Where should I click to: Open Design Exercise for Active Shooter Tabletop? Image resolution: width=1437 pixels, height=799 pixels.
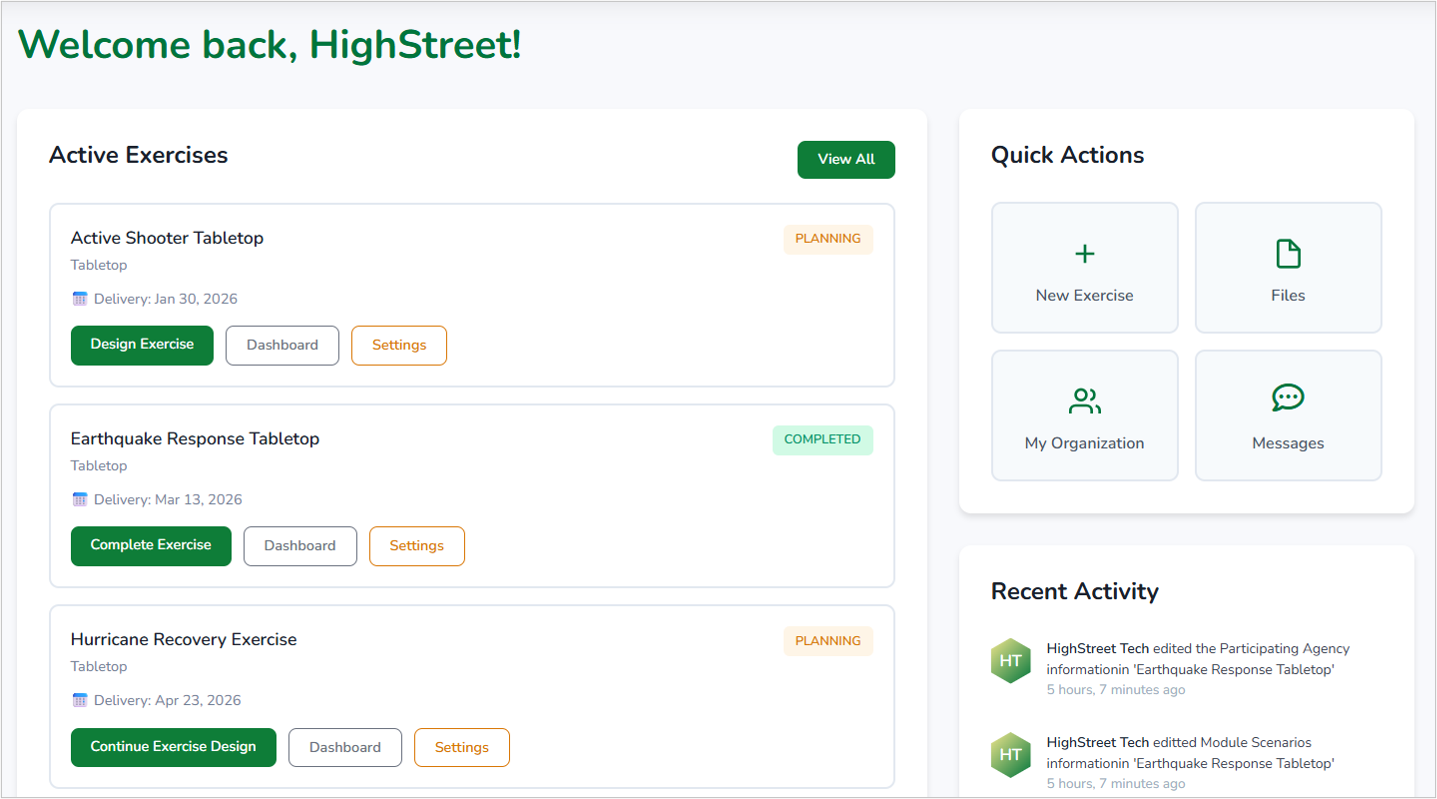coord(142,344)
